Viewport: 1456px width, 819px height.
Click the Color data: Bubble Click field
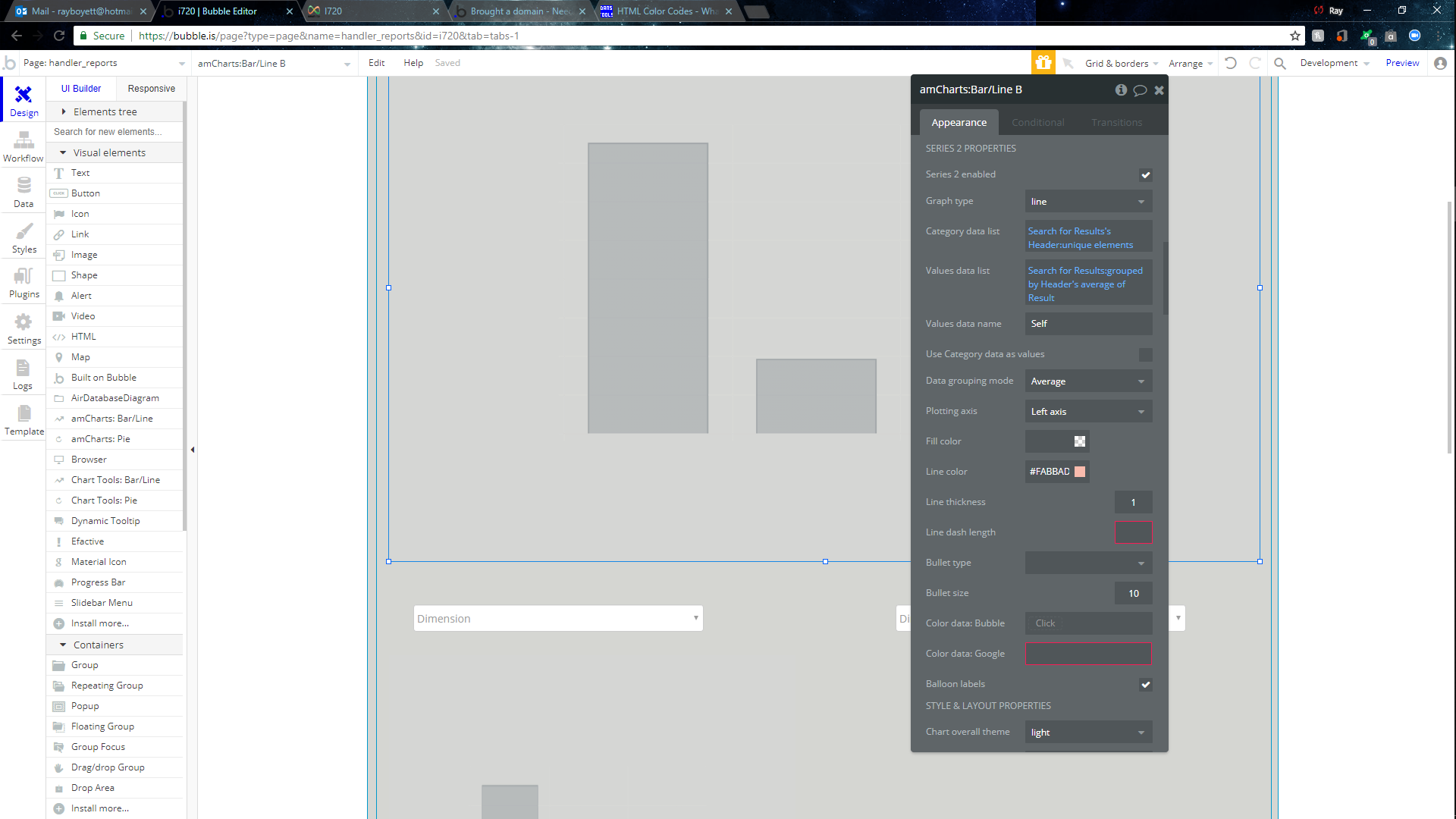tap(1088, 623)
